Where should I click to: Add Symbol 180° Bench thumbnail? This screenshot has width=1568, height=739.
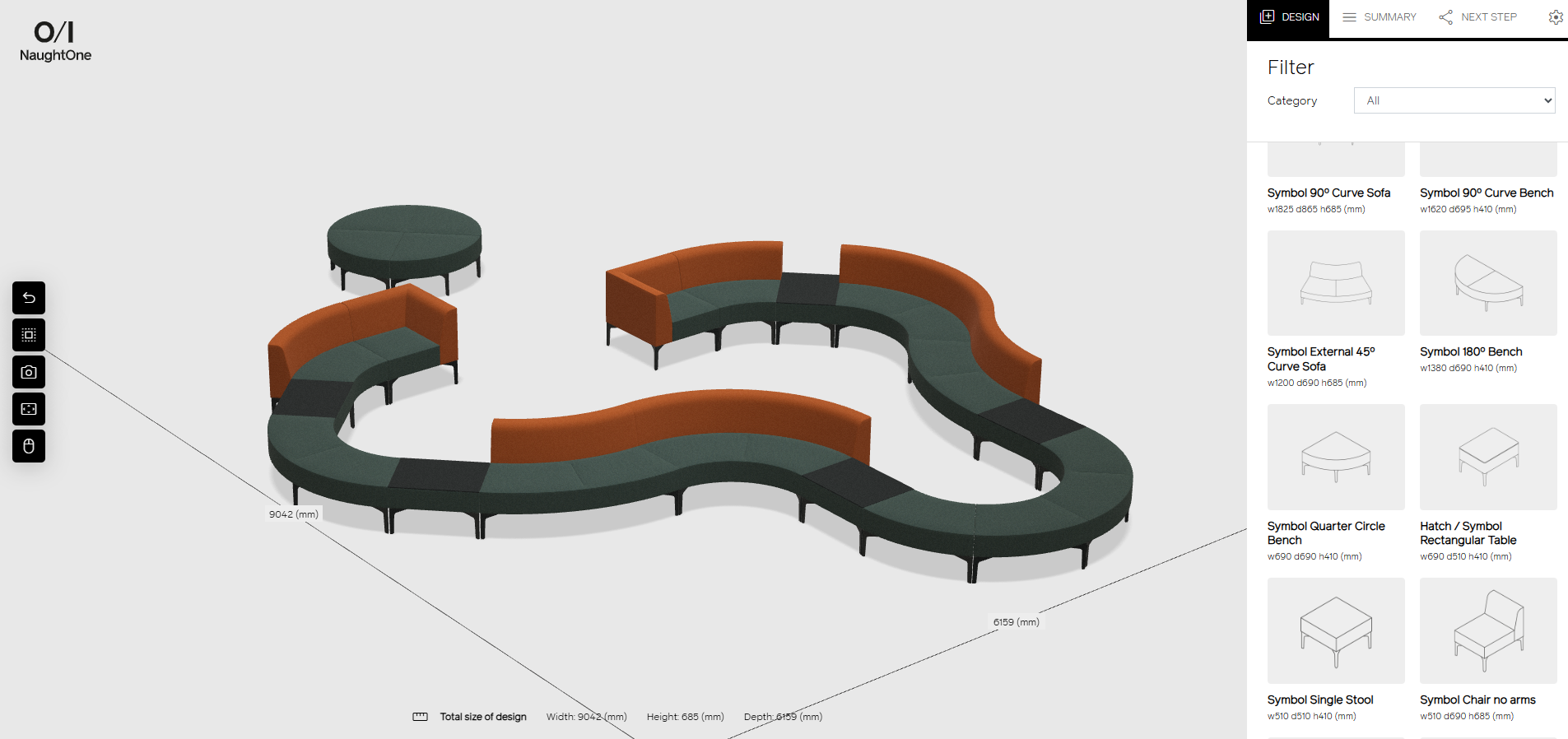[x=1488, y=283]
